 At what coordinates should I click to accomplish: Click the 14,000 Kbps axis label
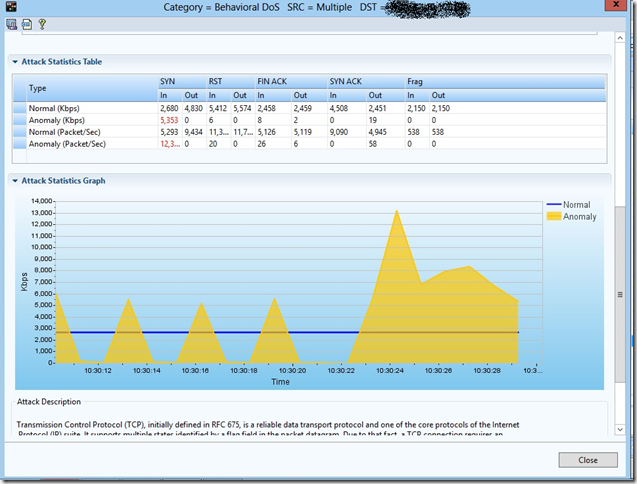coord(42,201)
